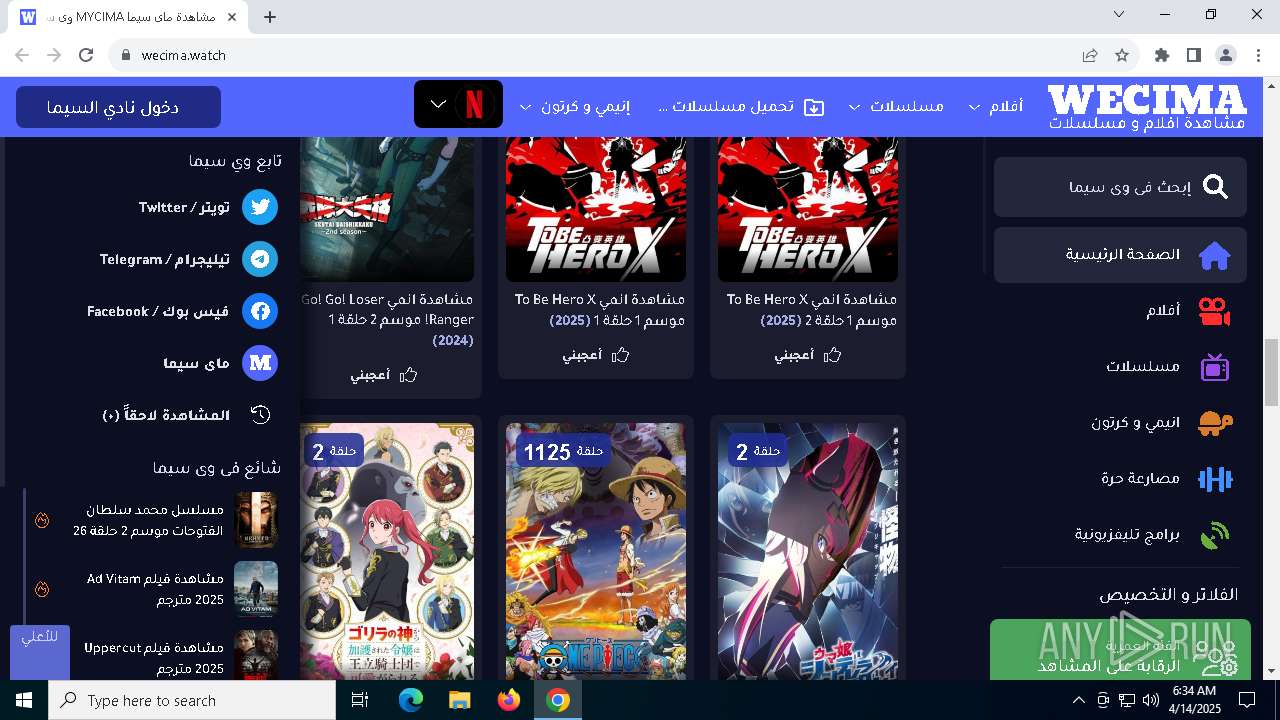
Task: Open the notifications center on taskbar
Action: point(1247,700)
